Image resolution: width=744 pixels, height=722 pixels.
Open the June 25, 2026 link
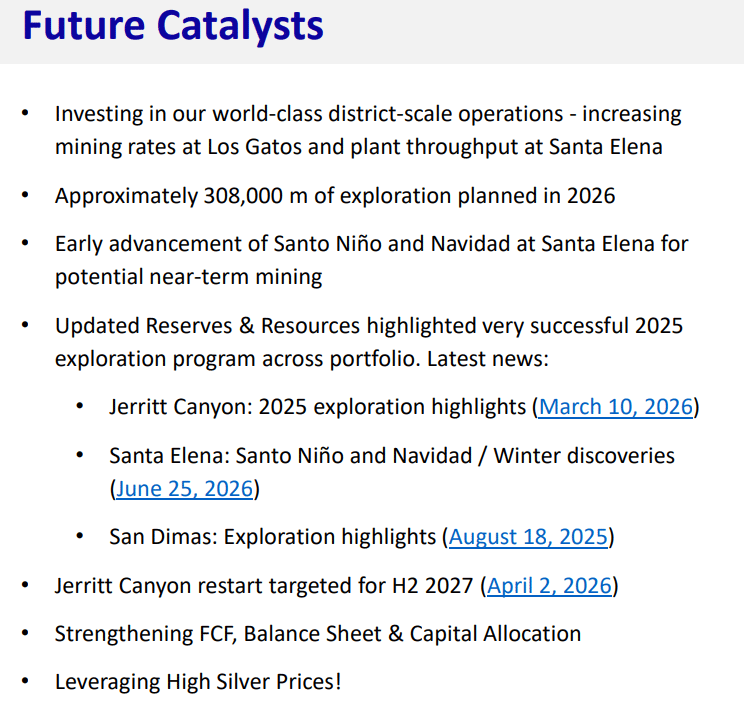point(184,489)
